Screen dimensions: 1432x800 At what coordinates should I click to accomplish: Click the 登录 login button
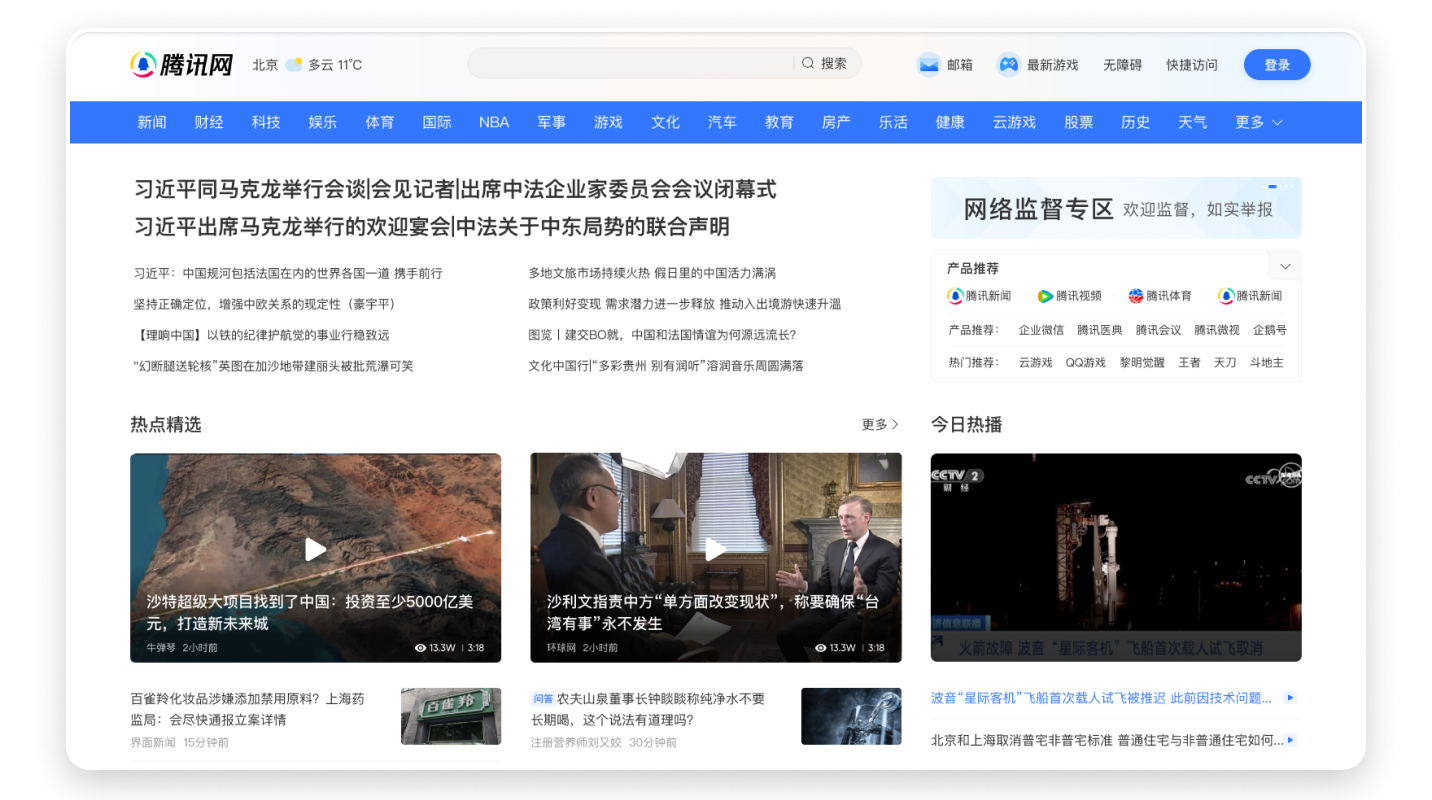[x=1277, y=65]
